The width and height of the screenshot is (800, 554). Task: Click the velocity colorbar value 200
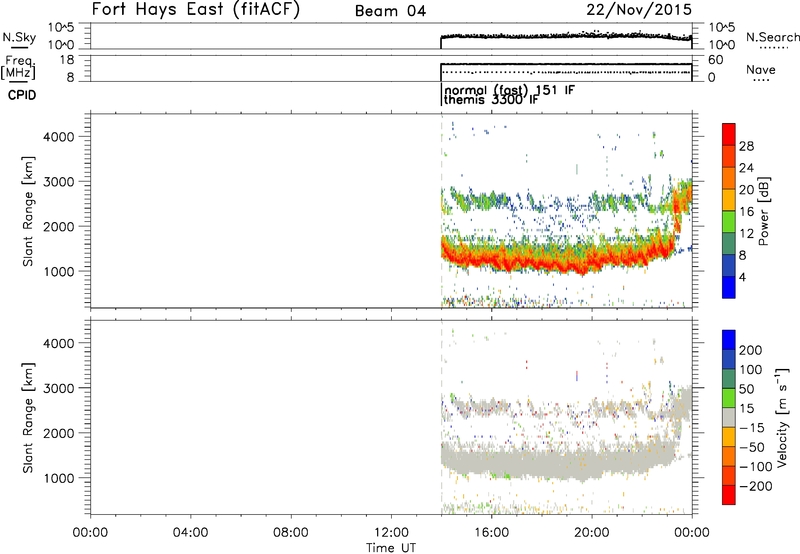coord(751,350)
